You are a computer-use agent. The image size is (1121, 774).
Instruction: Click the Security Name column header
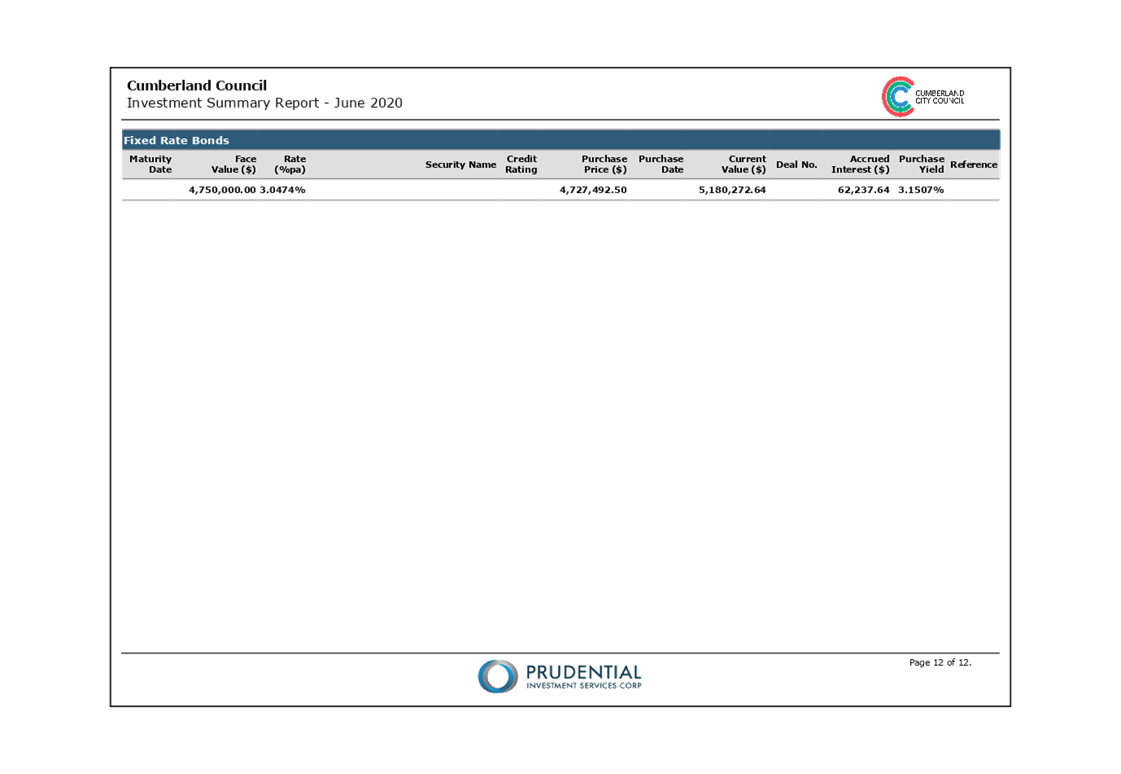coord(460,164)
